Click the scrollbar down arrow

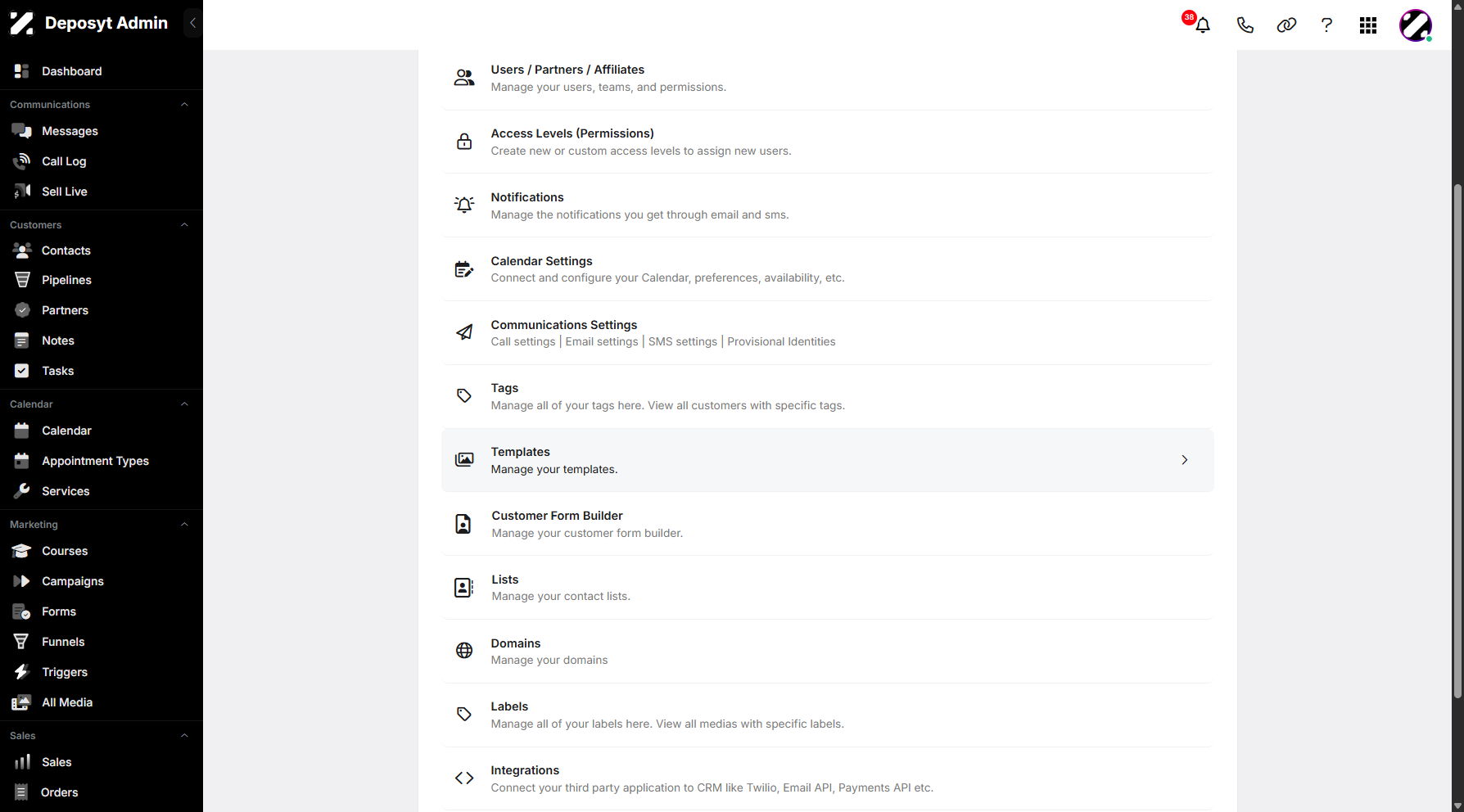[1457, 806]
